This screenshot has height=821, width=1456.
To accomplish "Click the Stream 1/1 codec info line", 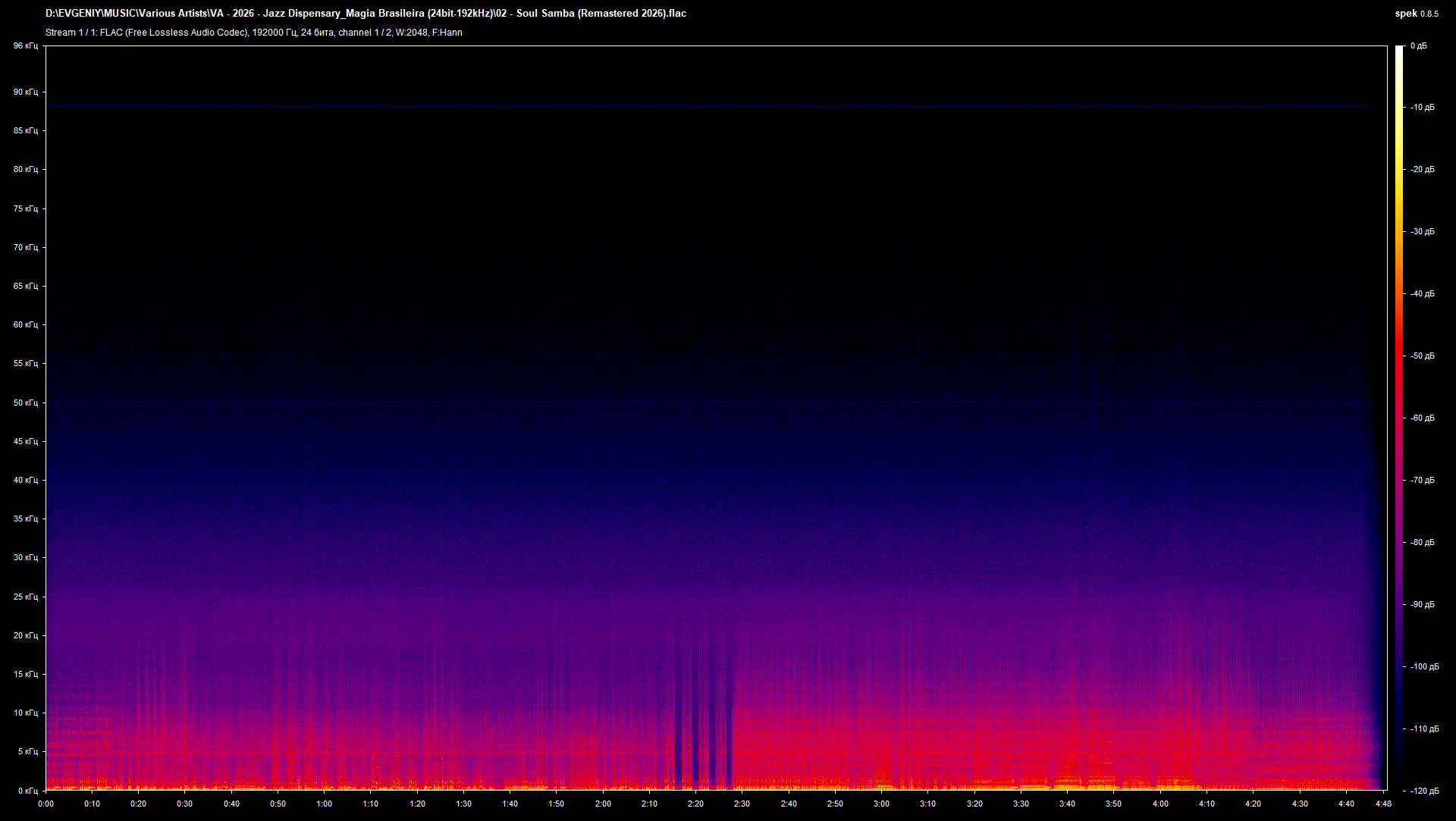I will coord(253,33).
